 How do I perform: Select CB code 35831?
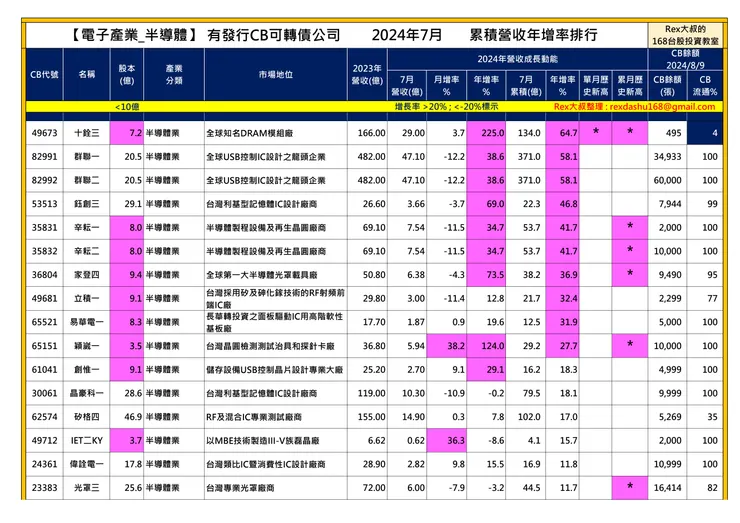coord(44,228)
